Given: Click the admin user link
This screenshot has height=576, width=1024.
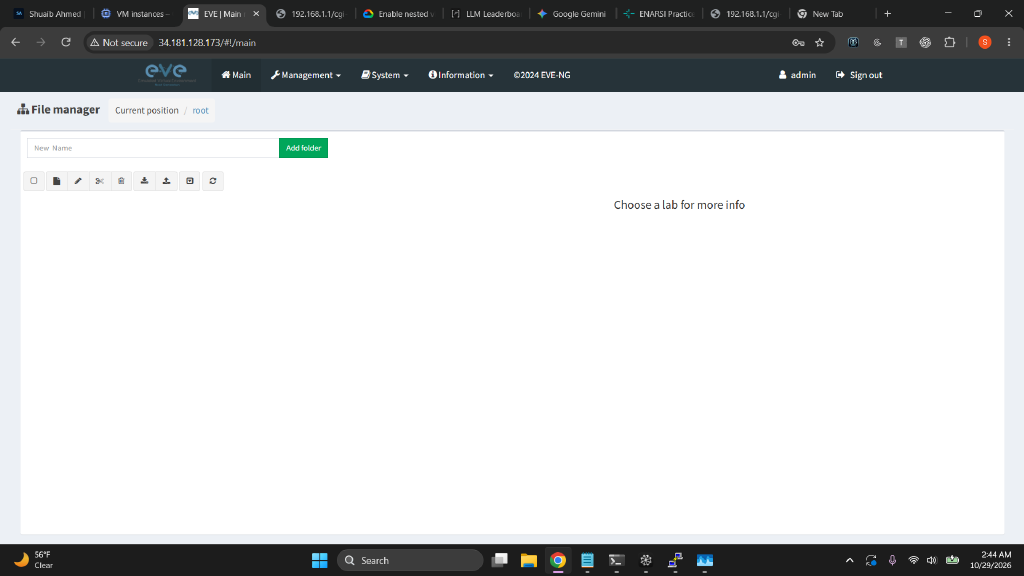Looking at the screenshot, I should click(x=797, y=75).
